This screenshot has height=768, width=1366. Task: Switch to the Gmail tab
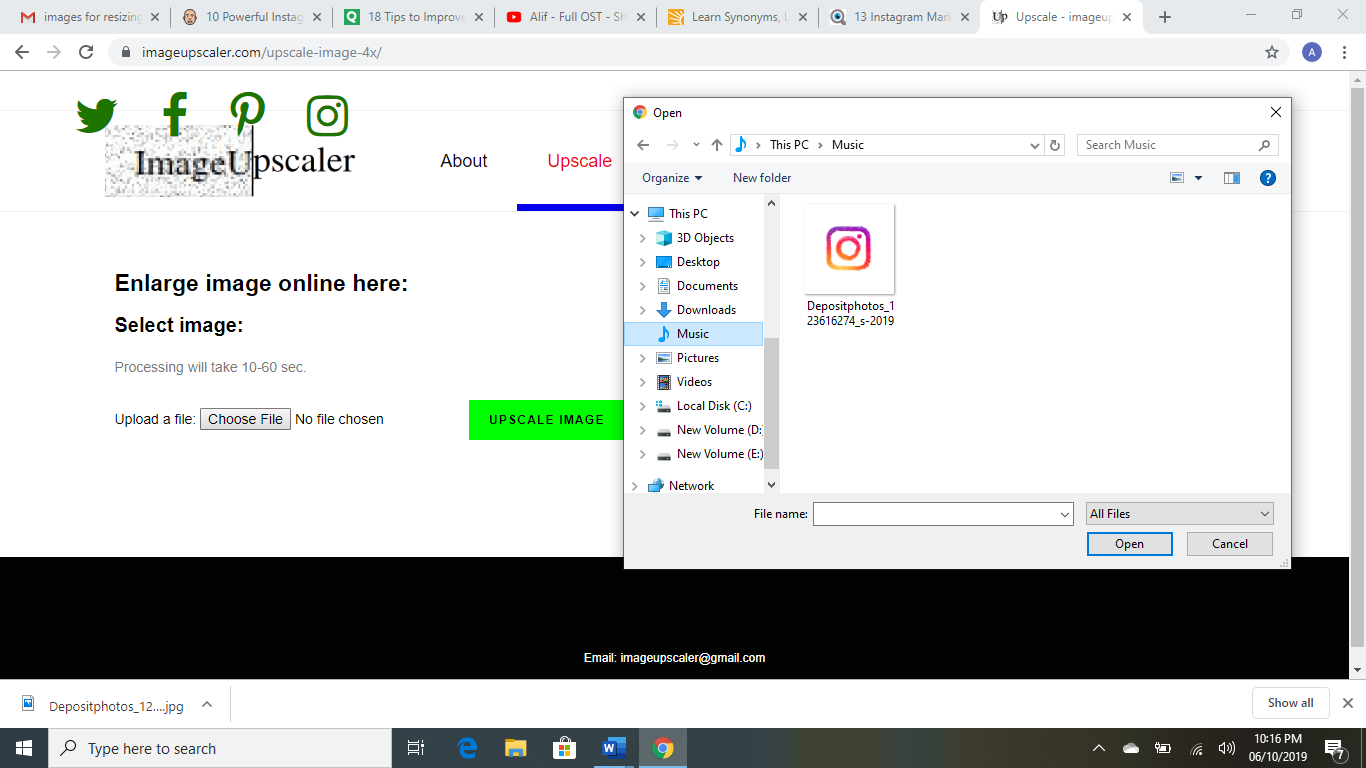click(87, 17)
